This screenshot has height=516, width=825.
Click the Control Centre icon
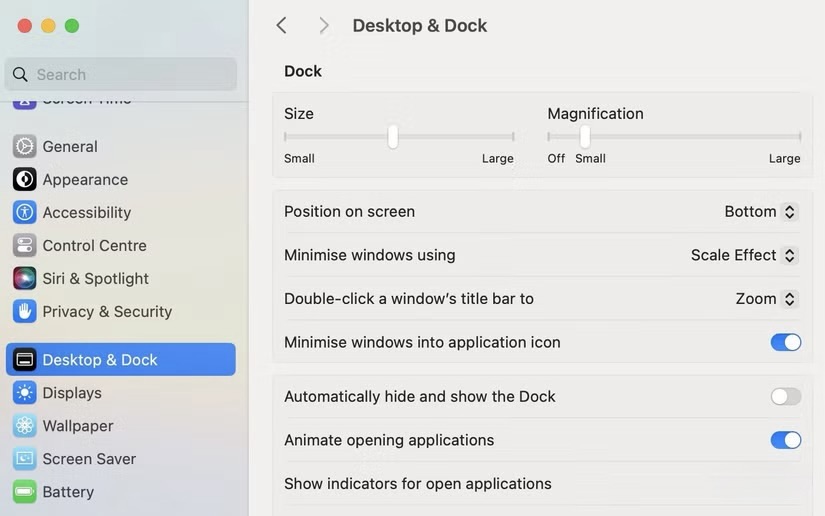25,245
